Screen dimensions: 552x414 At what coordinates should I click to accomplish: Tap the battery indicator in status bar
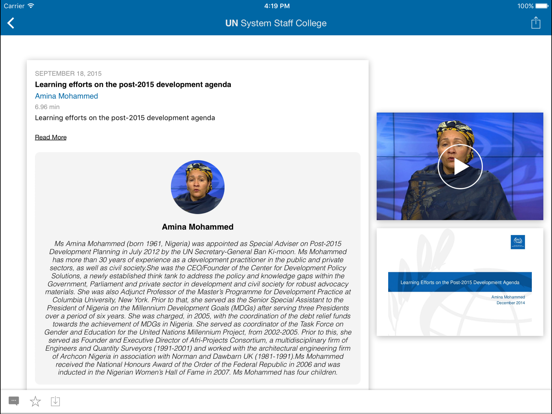(x=542, y=6)
